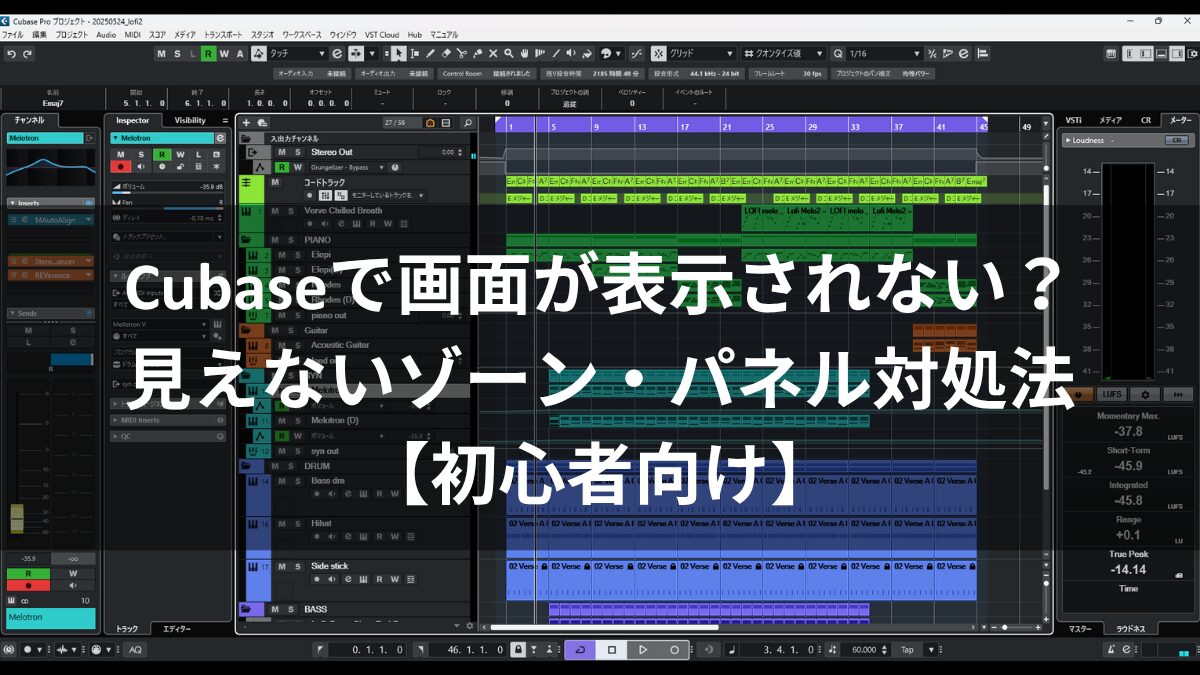The height and width of the screenshot is (675, 1200).
Task: Toggle global Solo S in toolbar
Action: pyautogui.click(x=176, y=53)
